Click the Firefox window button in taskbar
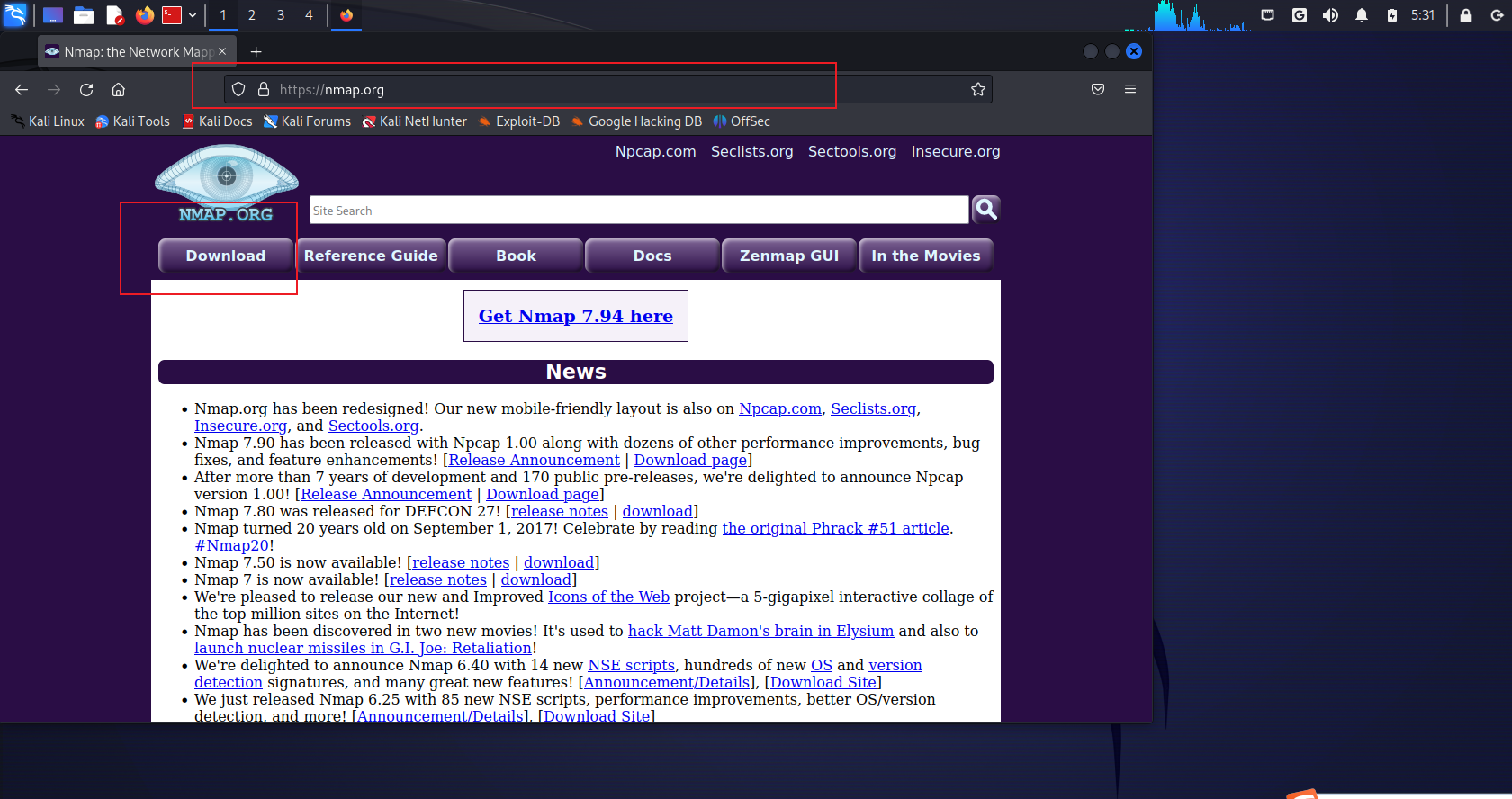Viewport: 1512px width, 799px height. point(346,15)
